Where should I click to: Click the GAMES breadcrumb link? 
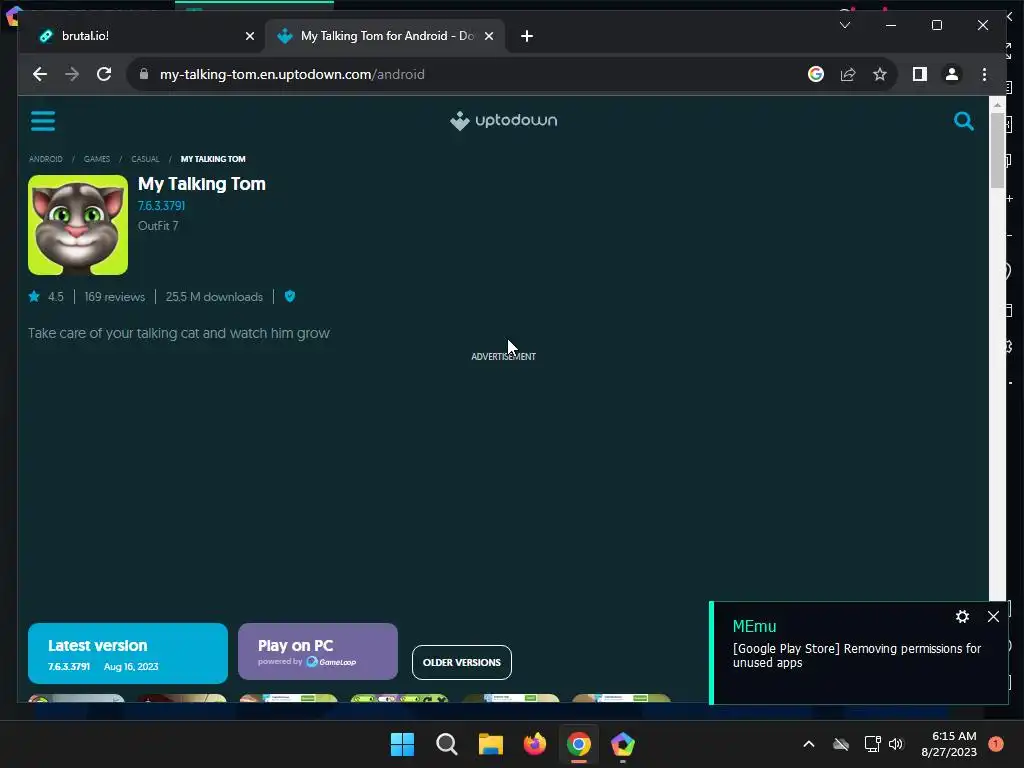click(97, 159)
